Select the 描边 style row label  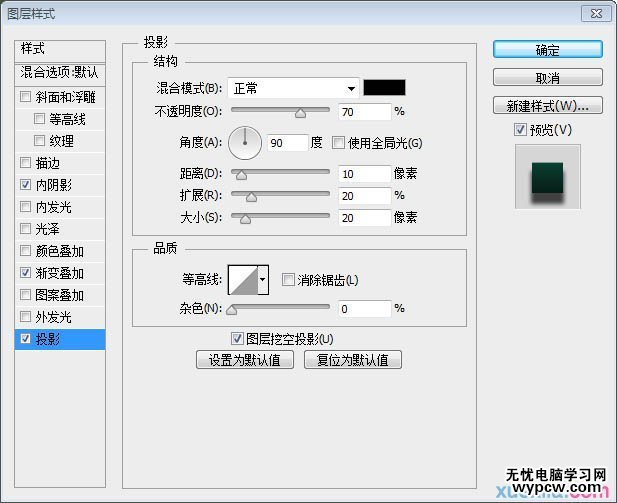[48, 163]
